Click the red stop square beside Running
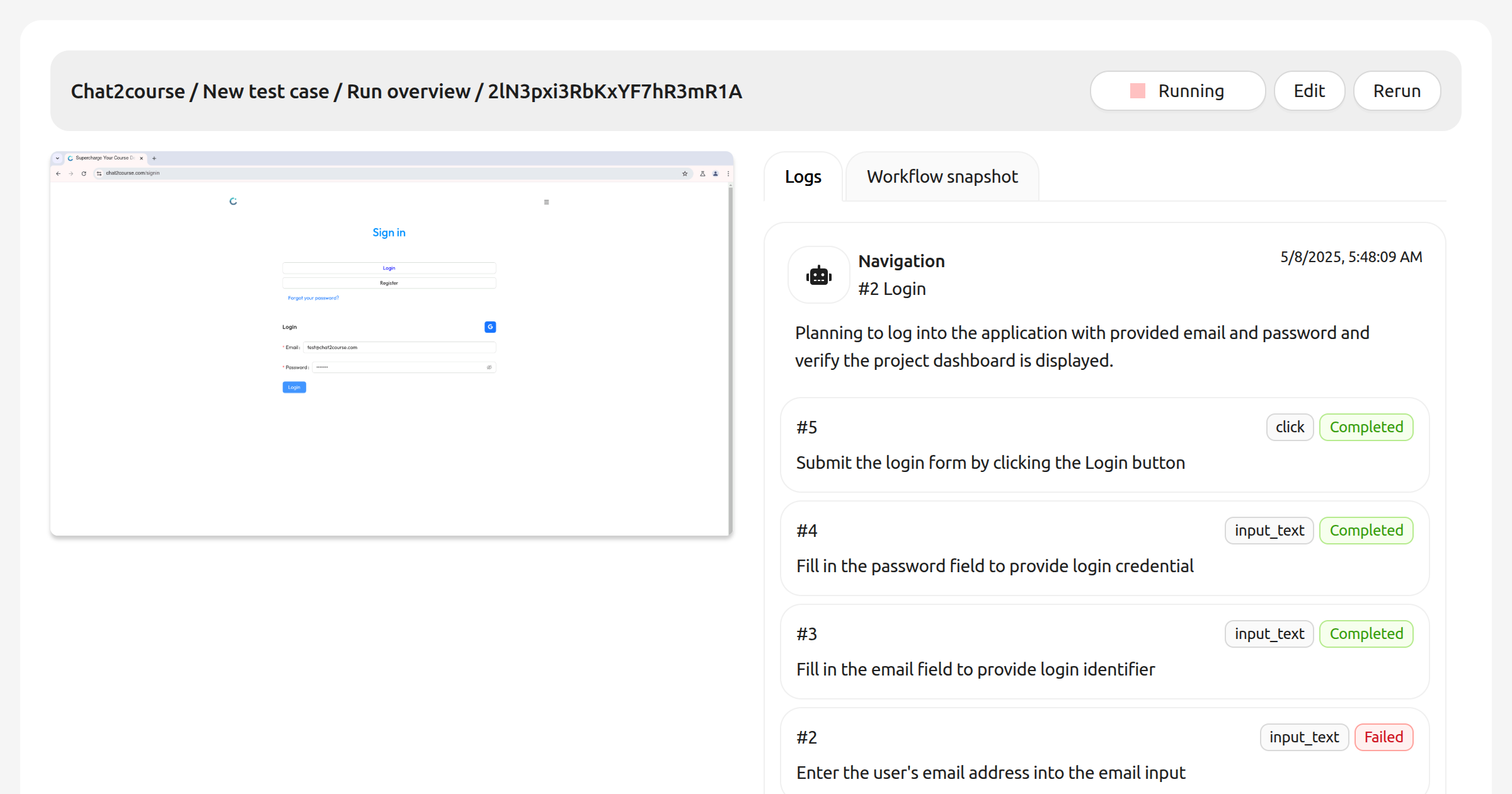 (x=1137, y=91)
